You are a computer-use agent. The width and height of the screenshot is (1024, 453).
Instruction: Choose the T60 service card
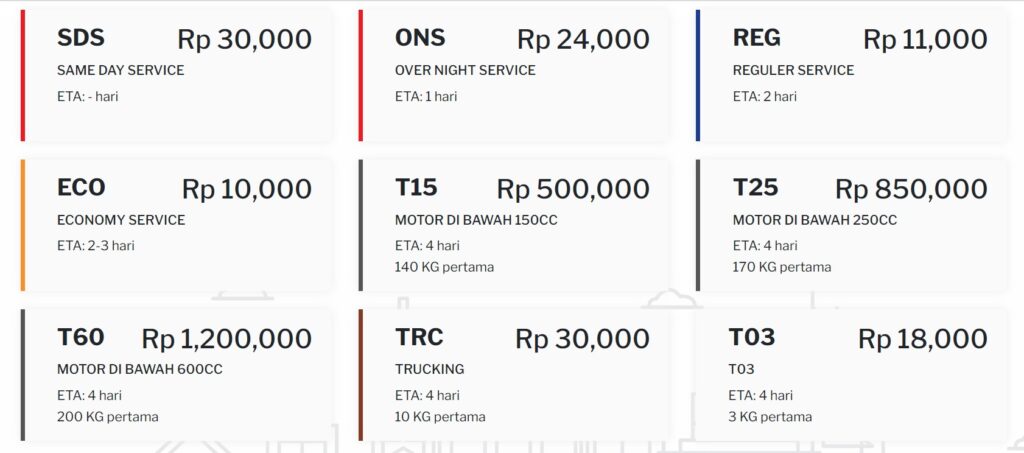[177, 375]
